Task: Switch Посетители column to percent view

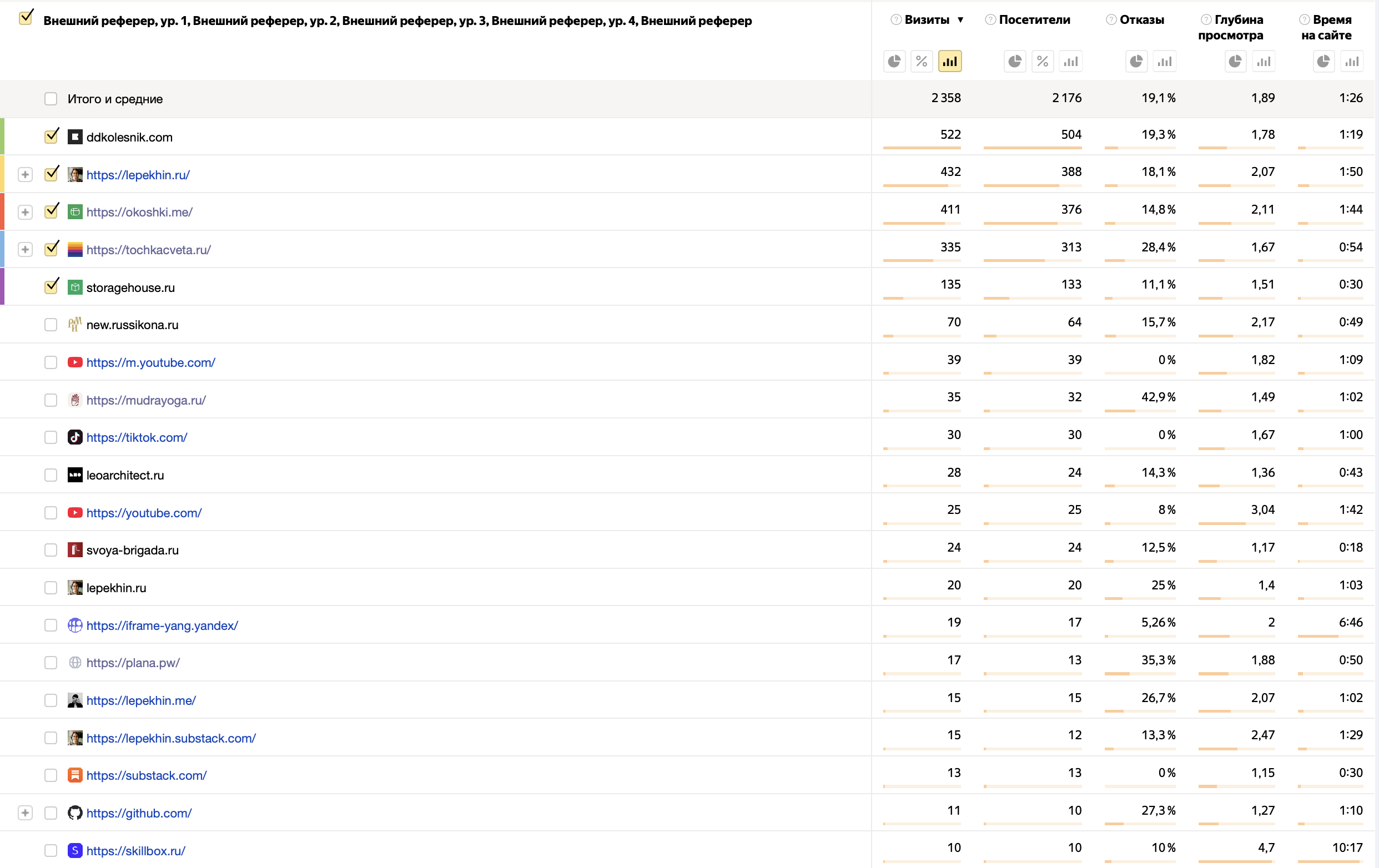Action: [1042, 61]
